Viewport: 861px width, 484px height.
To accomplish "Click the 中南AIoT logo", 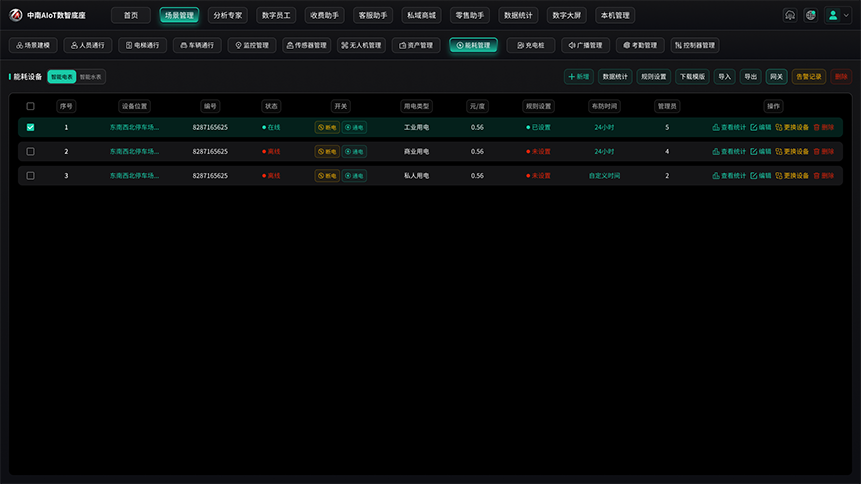I will click(x=47, y=15).
